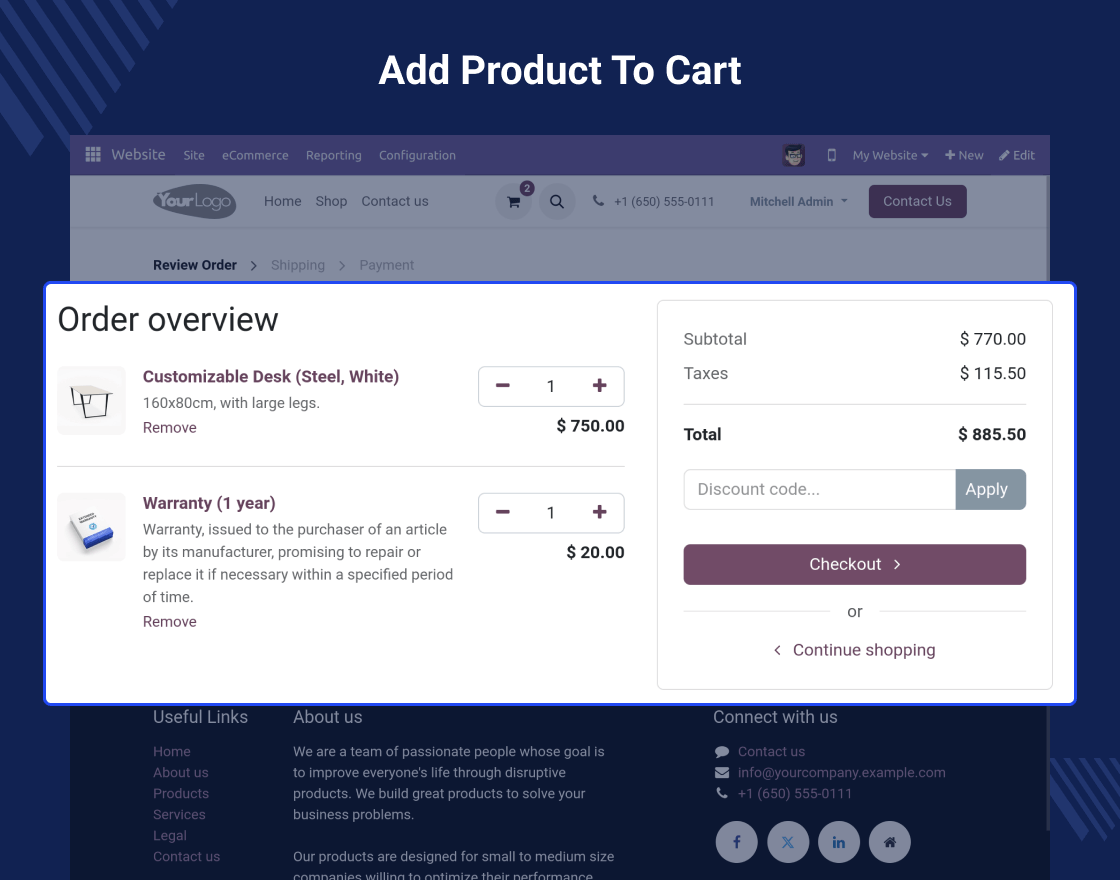
Task: Open footer Contact us link under Useful Links
Action: click(186, 856)
